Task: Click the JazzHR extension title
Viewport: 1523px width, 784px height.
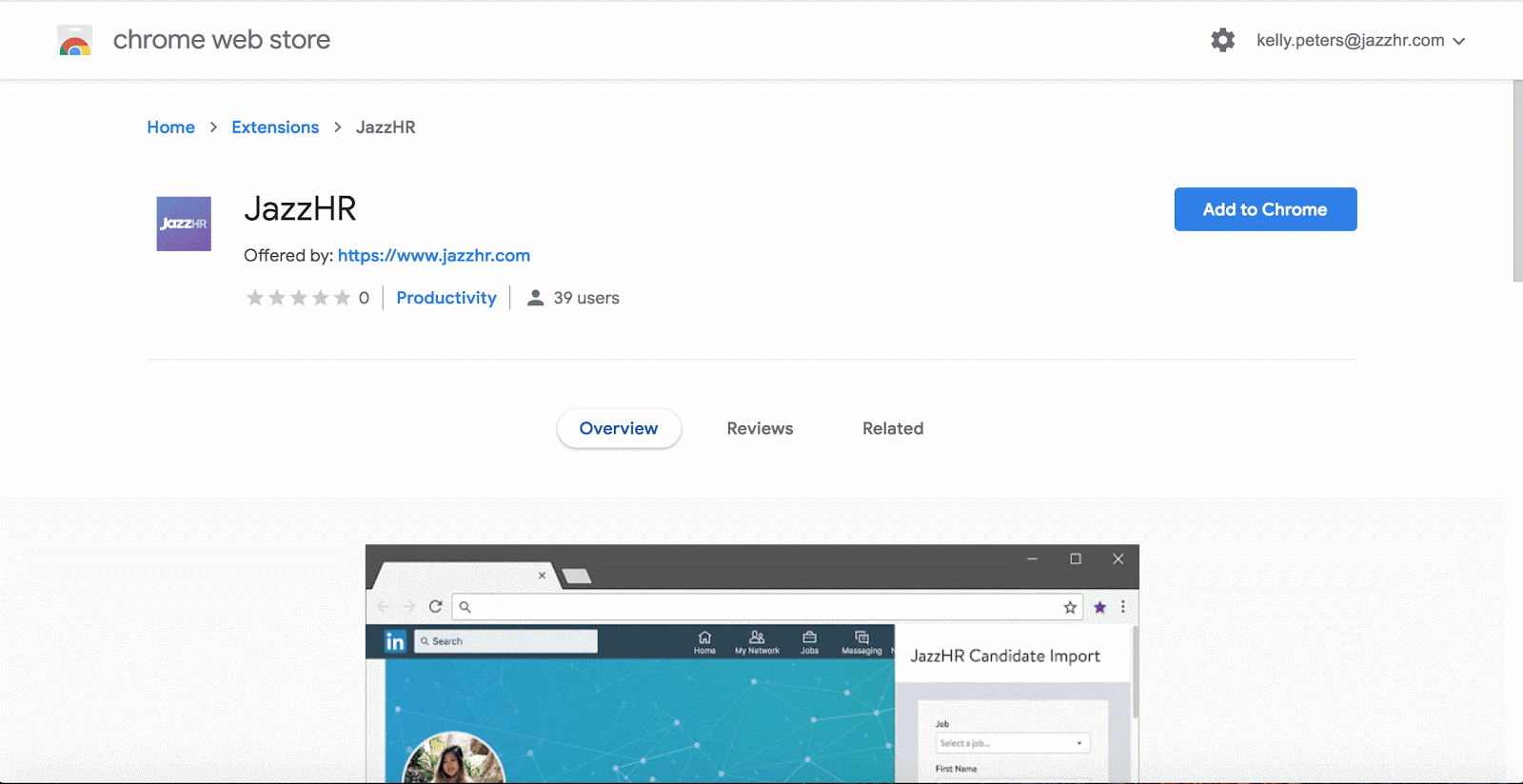Action: [x=300, y=208]
